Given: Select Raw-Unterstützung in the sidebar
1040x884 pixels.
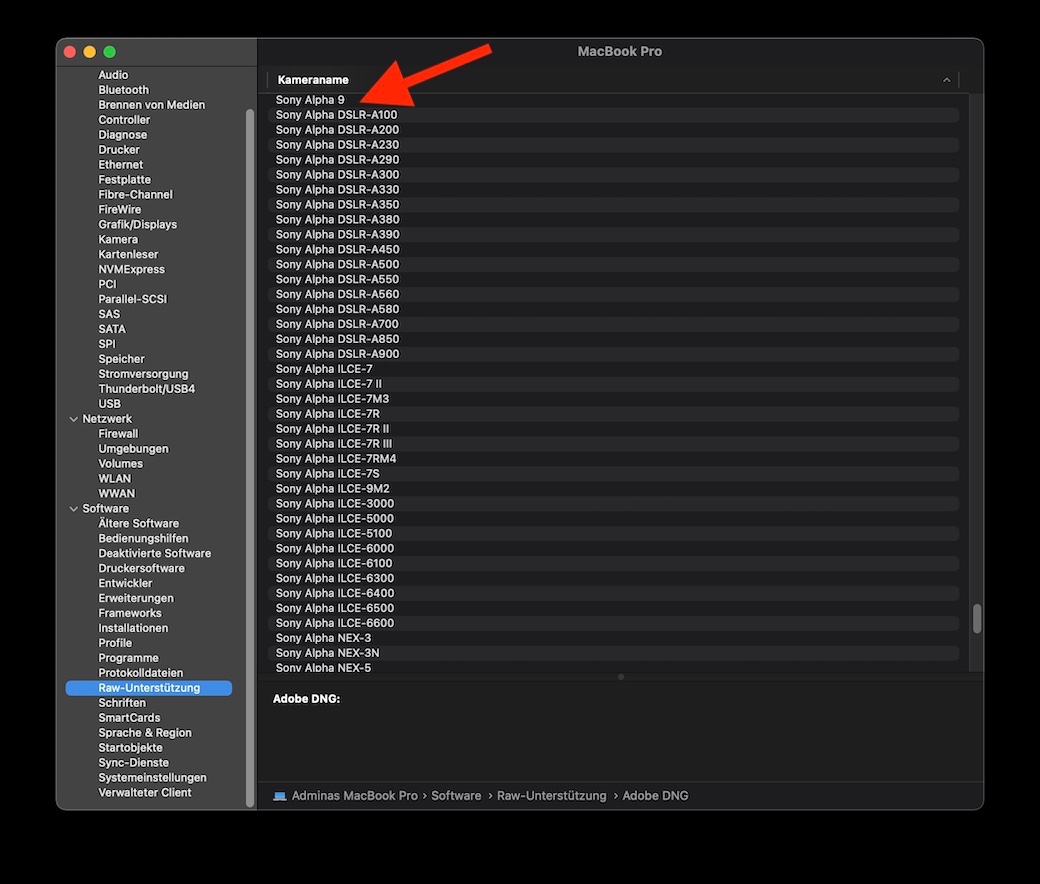Looking at the screenshot, I should coord(149,688).
